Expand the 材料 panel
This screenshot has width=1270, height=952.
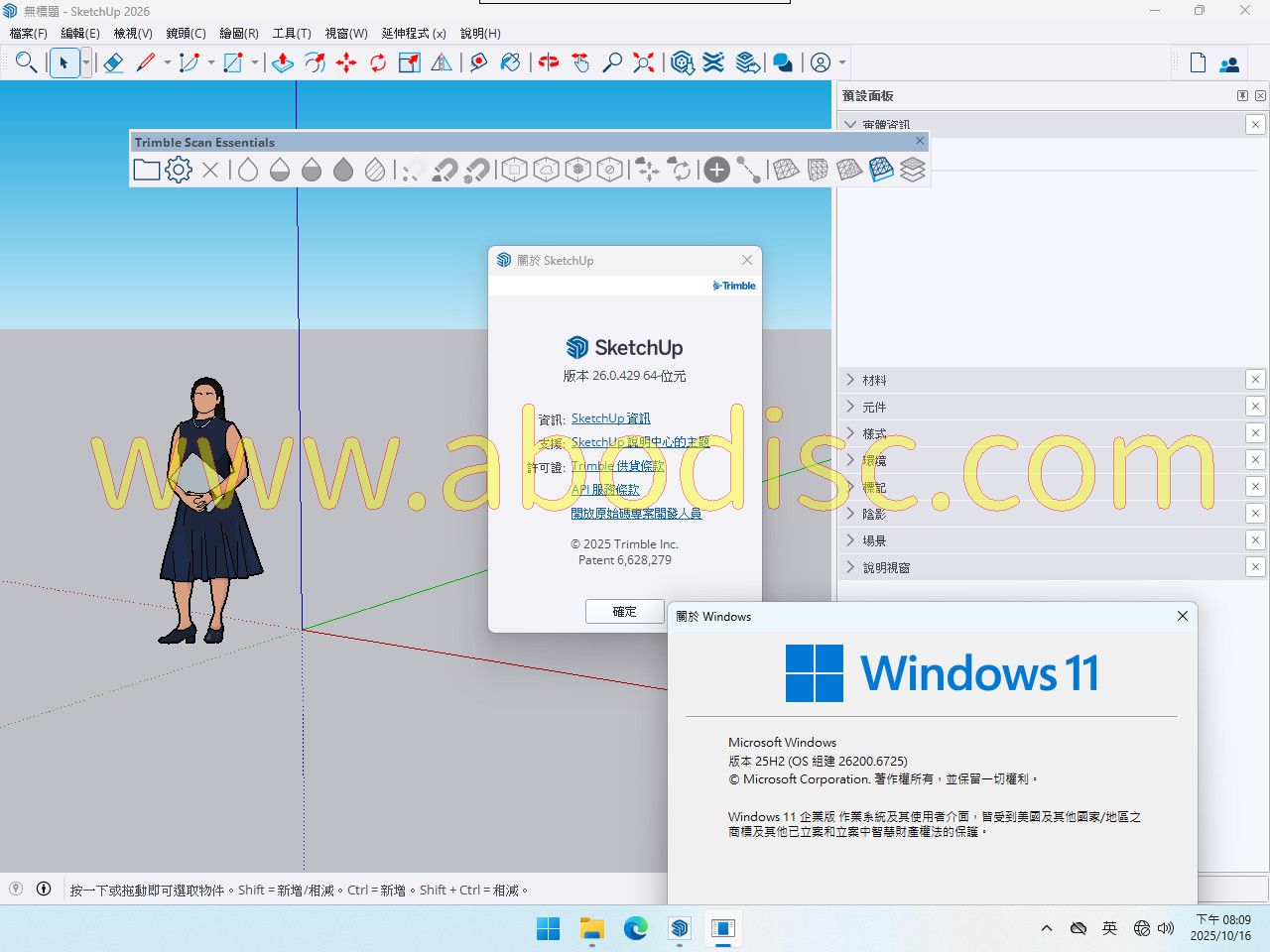point(873,380)
